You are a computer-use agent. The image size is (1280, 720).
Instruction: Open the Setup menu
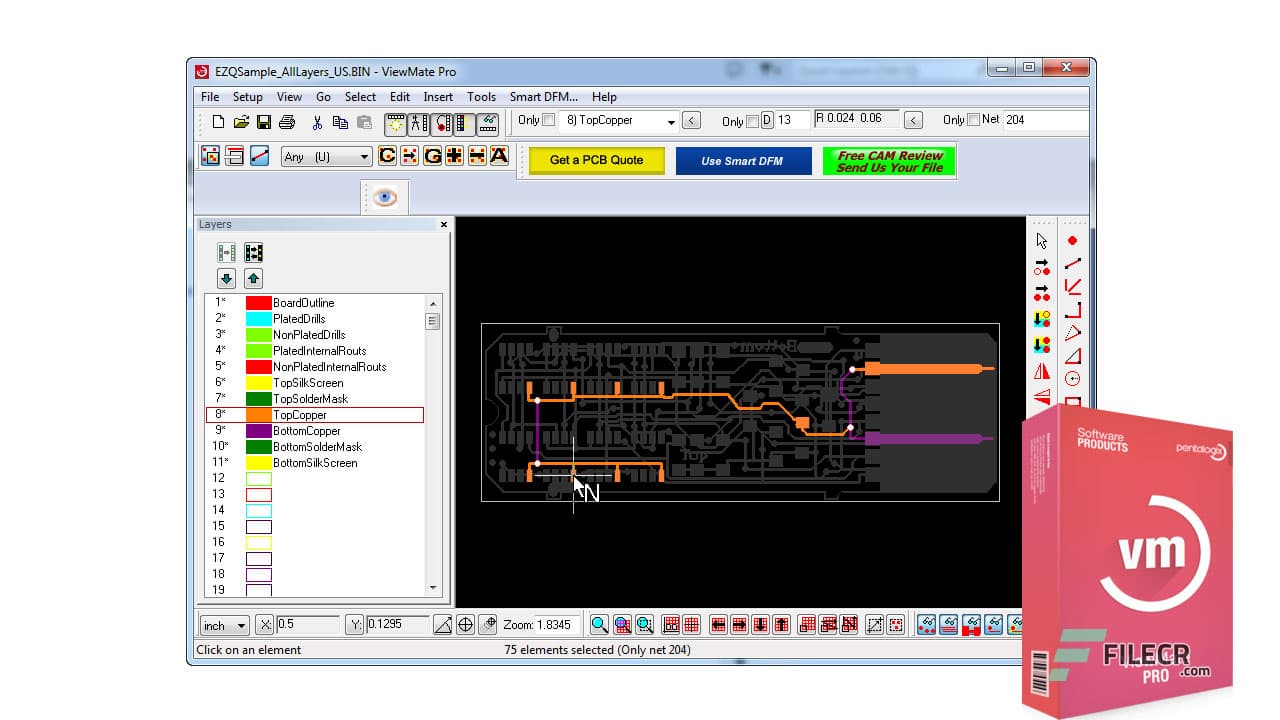click(x=247, y=97)
